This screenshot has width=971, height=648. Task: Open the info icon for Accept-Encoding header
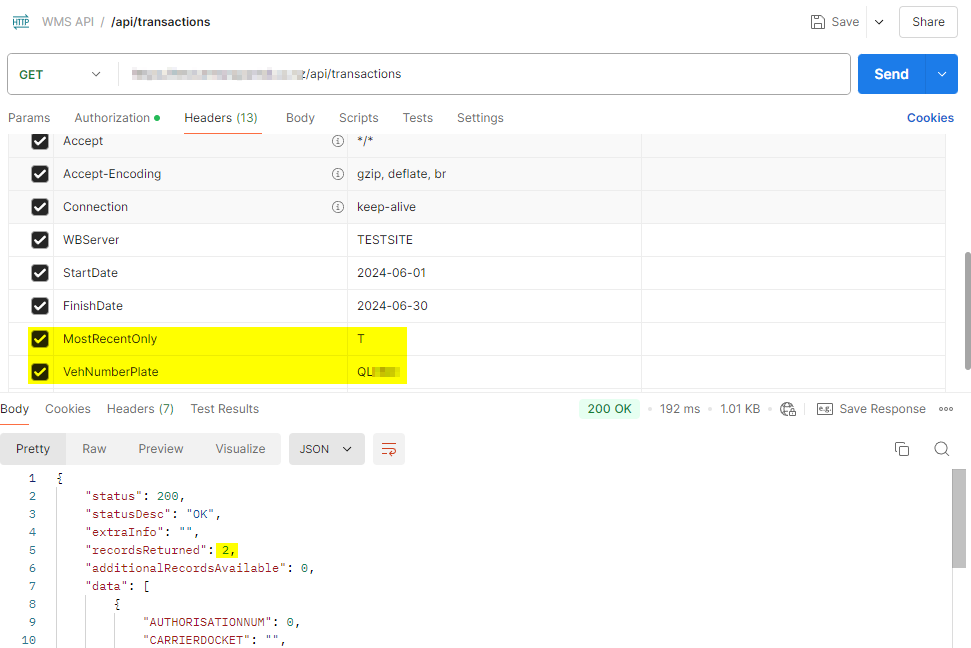tap(337, 174)
